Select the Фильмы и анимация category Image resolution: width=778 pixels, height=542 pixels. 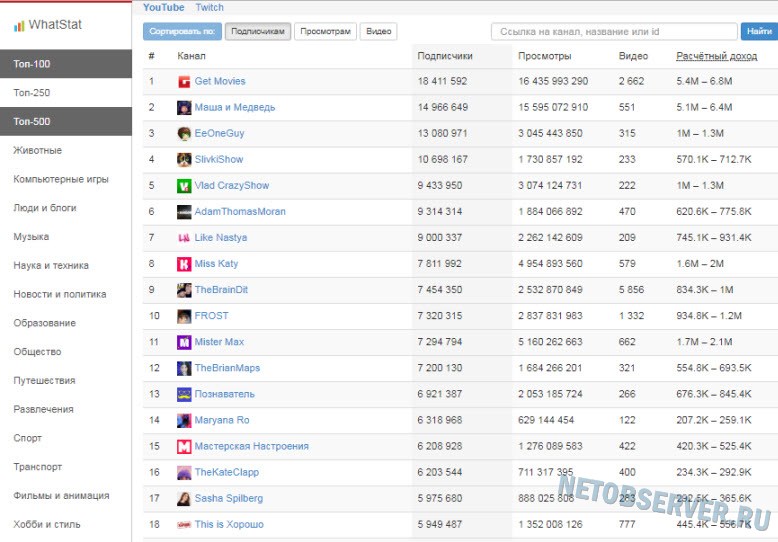(x=62, y=496)
